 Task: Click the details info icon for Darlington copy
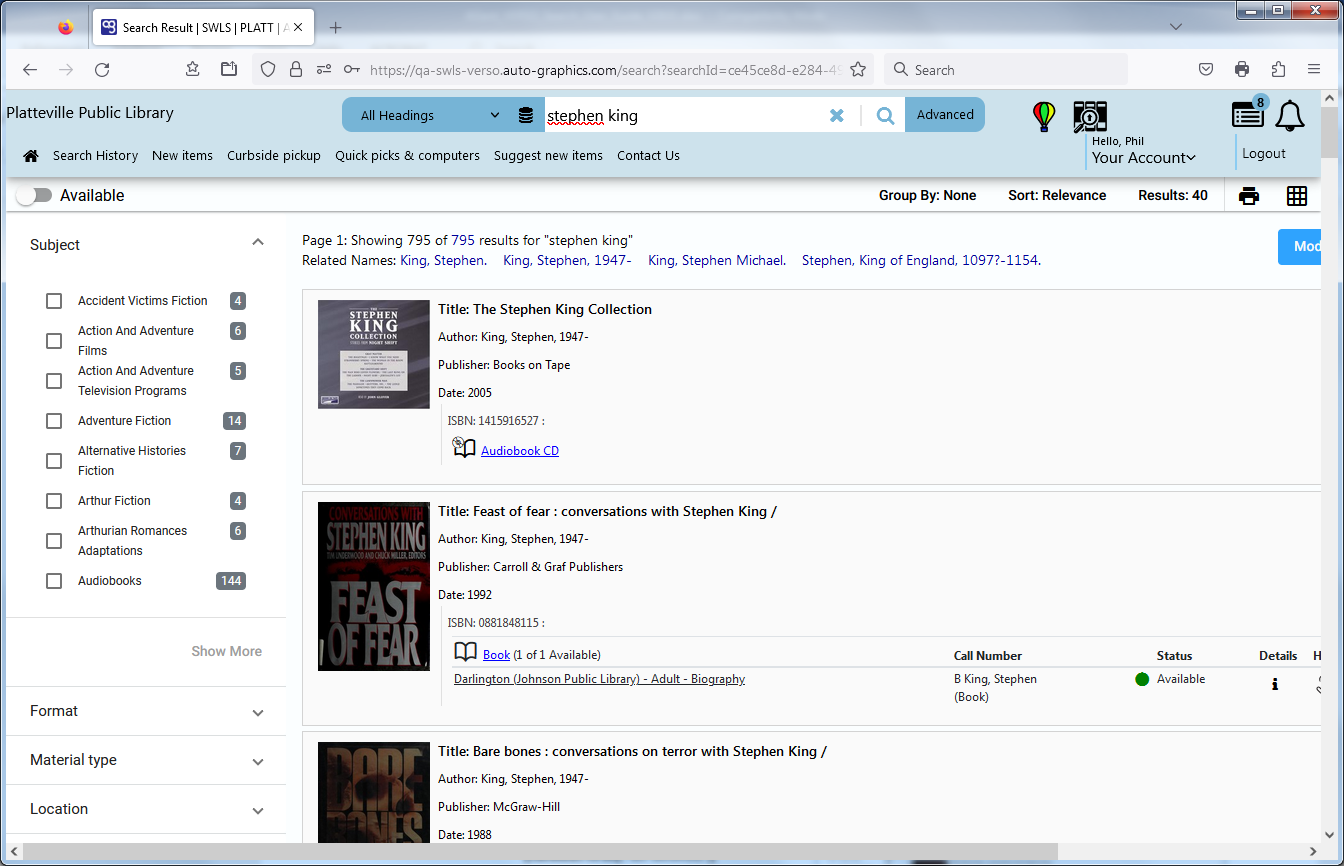[1275, 685]
